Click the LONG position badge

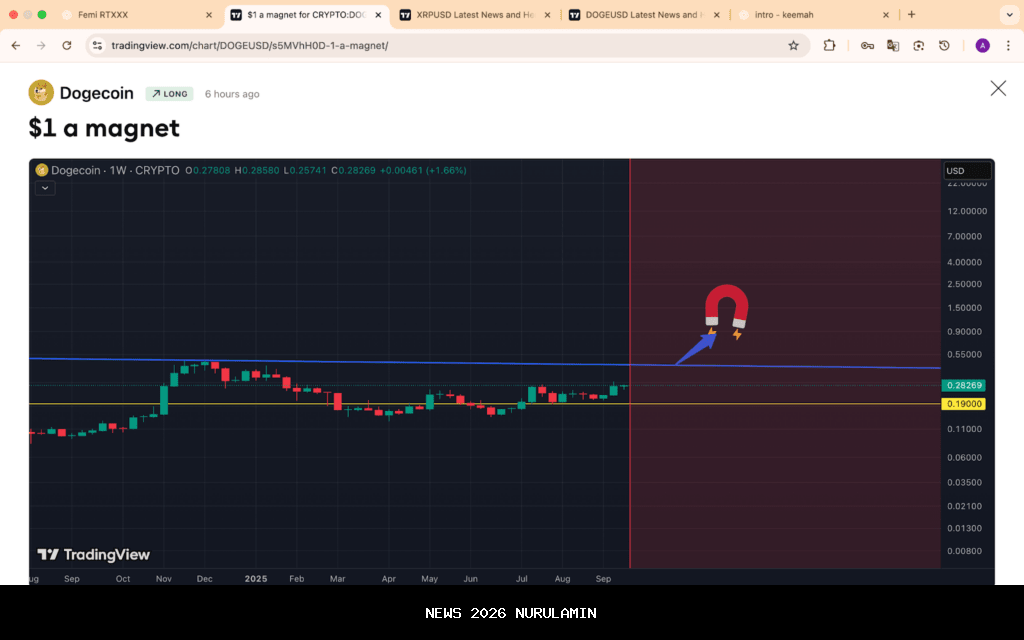[x=169, y=94]
